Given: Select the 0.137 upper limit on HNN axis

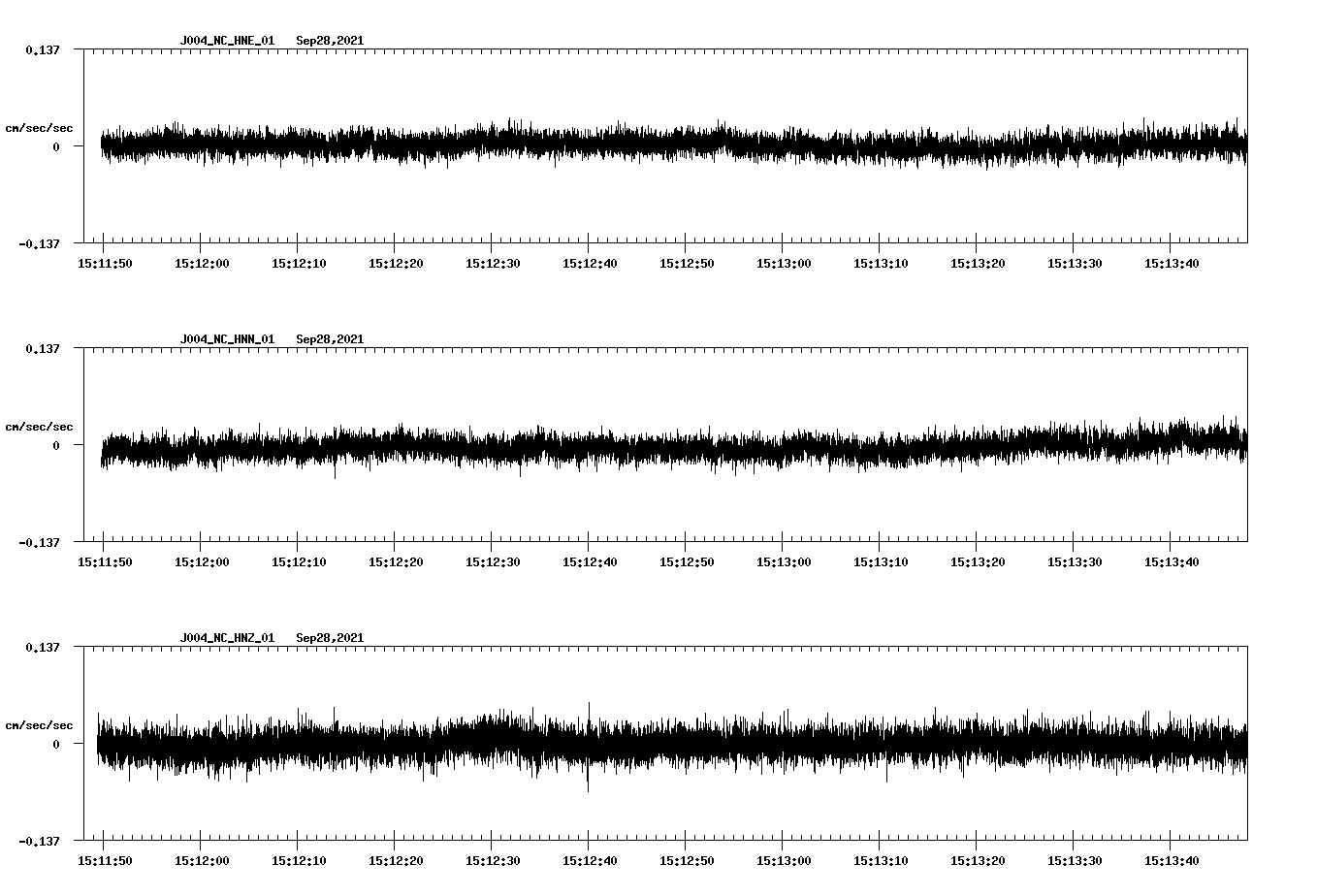Looking at the screenshot, I should click(x=42, y=348).
